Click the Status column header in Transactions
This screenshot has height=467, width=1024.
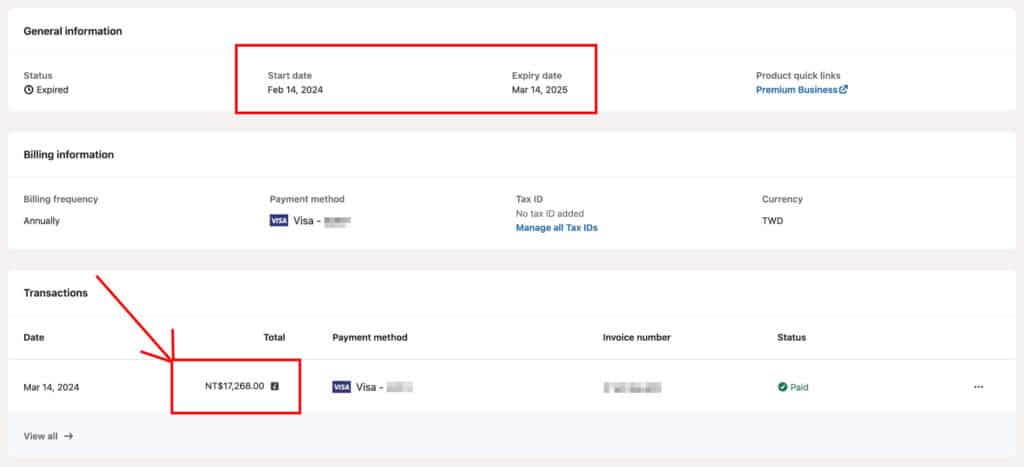click(792, 338)
